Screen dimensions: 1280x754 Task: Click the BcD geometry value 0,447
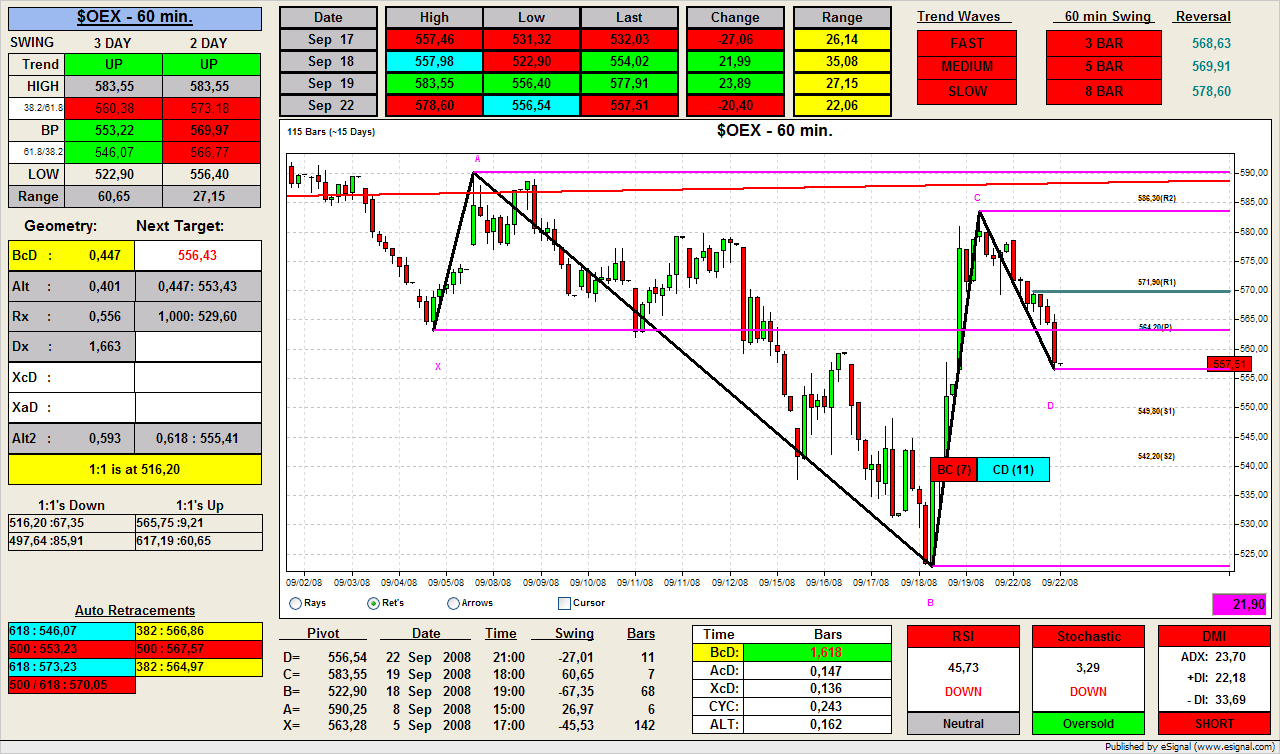(x=104, y=255)
